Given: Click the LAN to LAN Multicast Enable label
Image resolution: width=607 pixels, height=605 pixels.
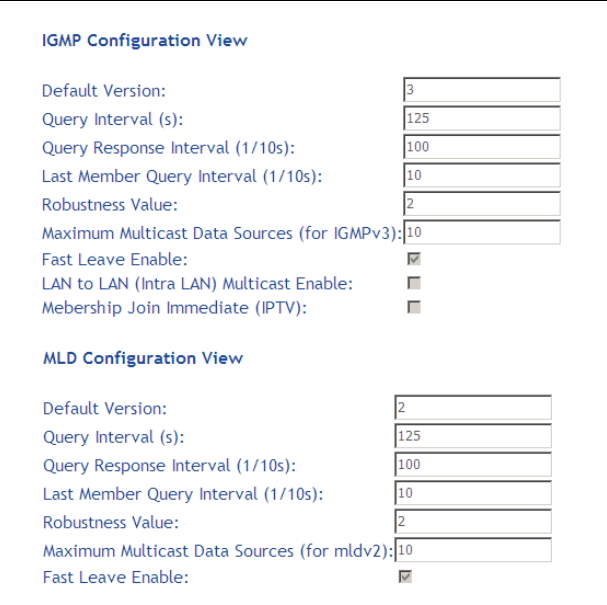Looking at the screenshot, I should tap(197, 284).
